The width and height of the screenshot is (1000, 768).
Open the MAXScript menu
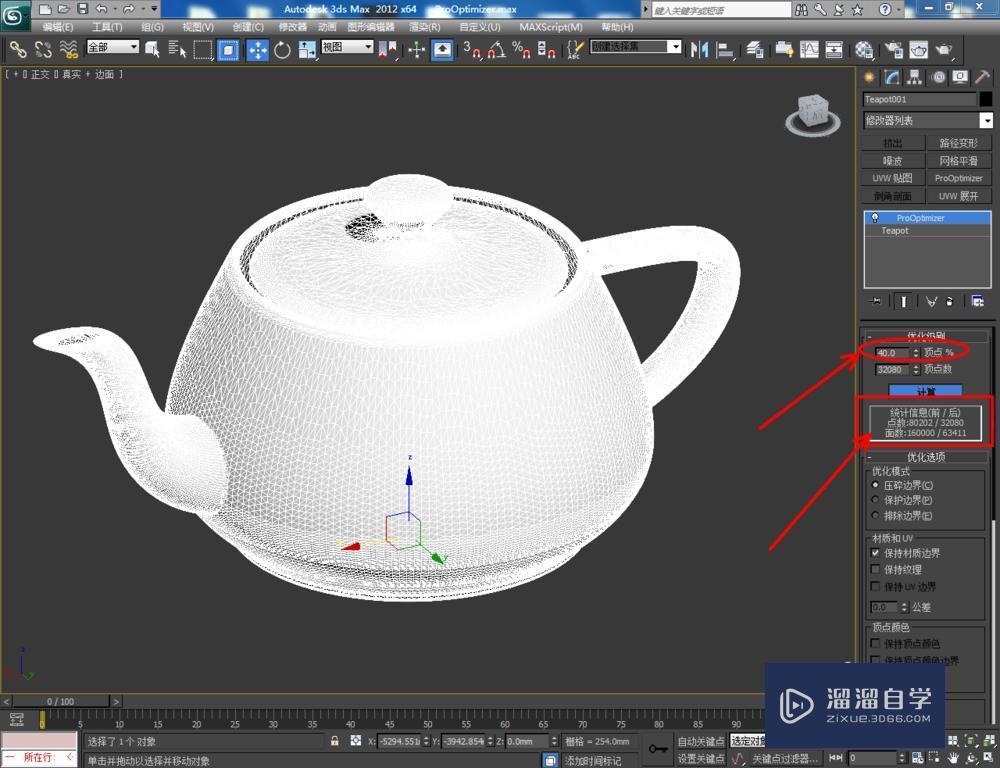[551, 26]
